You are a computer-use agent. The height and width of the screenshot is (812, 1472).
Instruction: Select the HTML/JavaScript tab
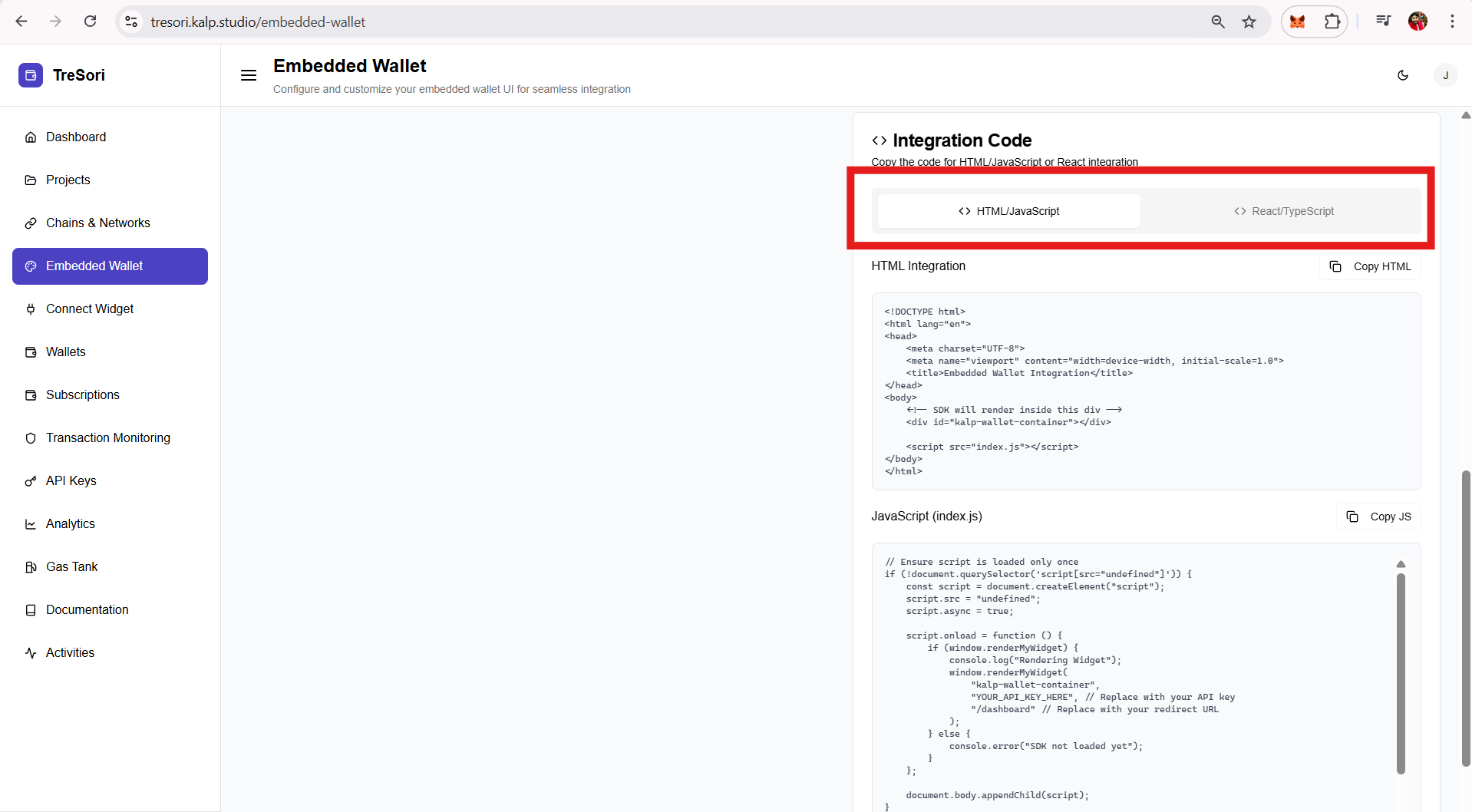1008,211
